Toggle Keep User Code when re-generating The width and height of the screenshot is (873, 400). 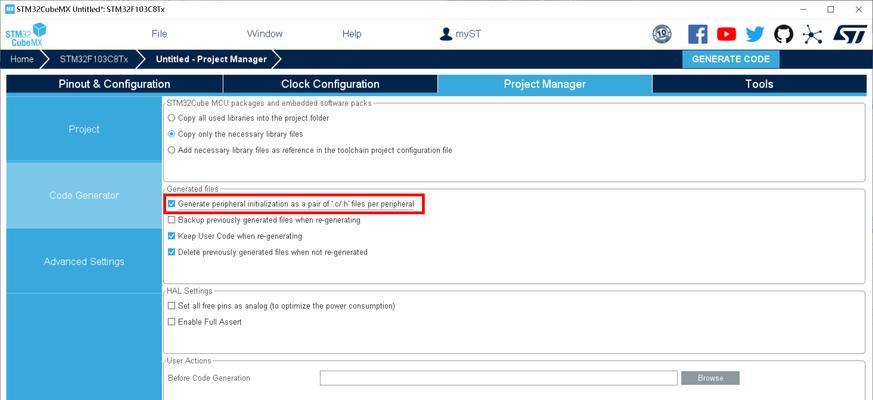(171, 236)
